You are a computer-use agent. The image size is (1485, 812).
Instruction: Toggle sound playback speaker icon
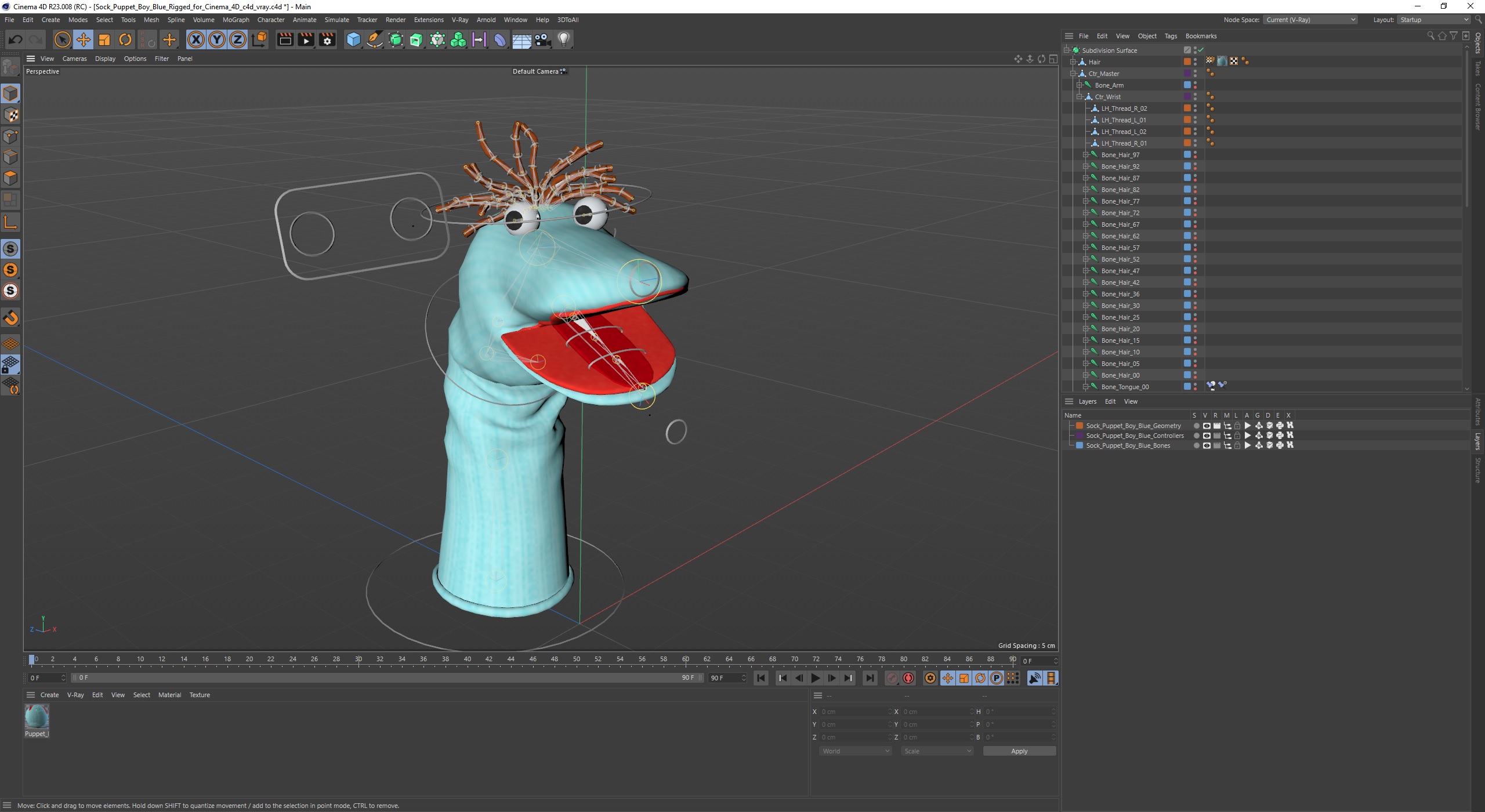click(1035, 678)
